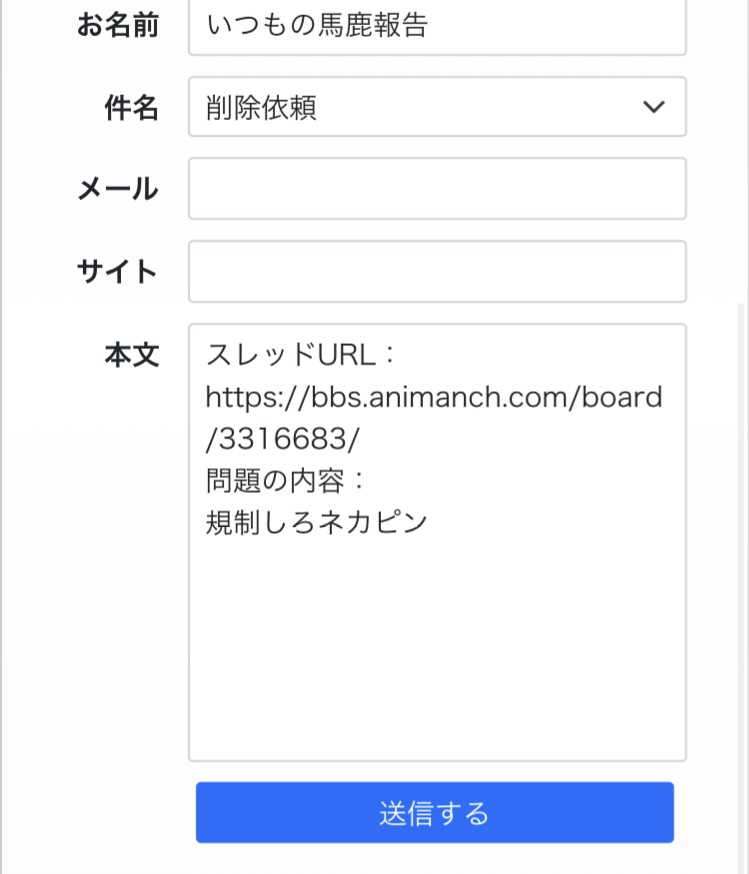Click the 本文 message textarea
The image size is (749, 874).
437,650
